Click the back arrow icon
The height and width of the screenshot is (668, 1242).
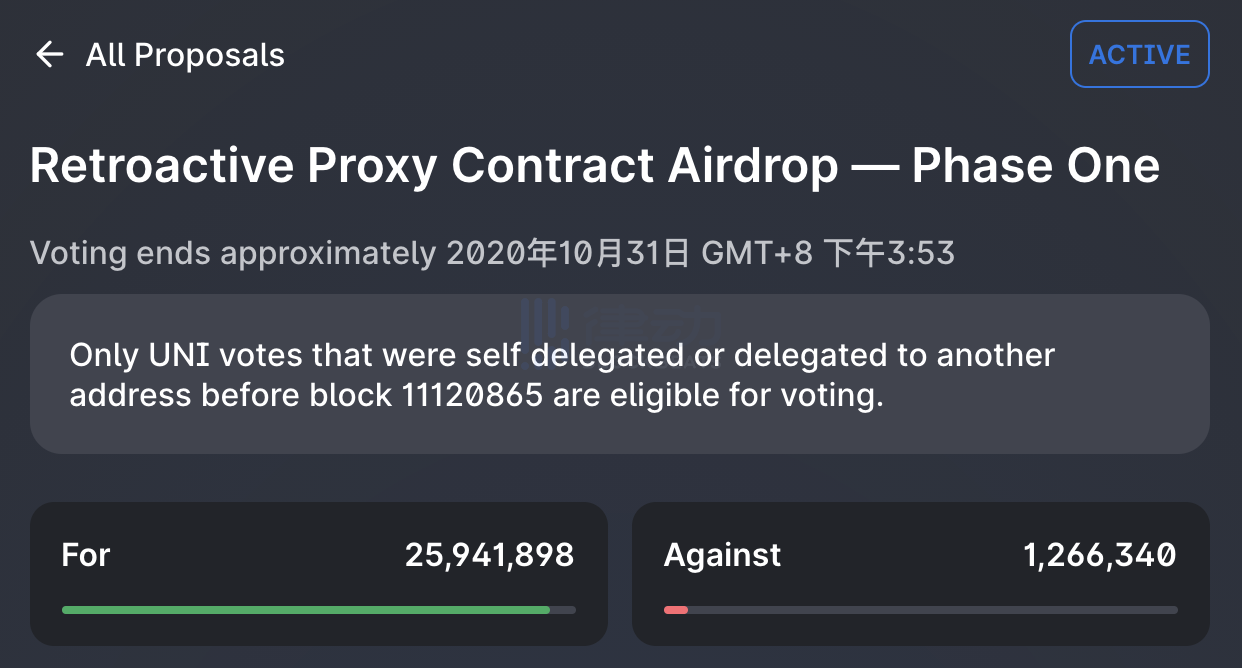tap(49, 54)
